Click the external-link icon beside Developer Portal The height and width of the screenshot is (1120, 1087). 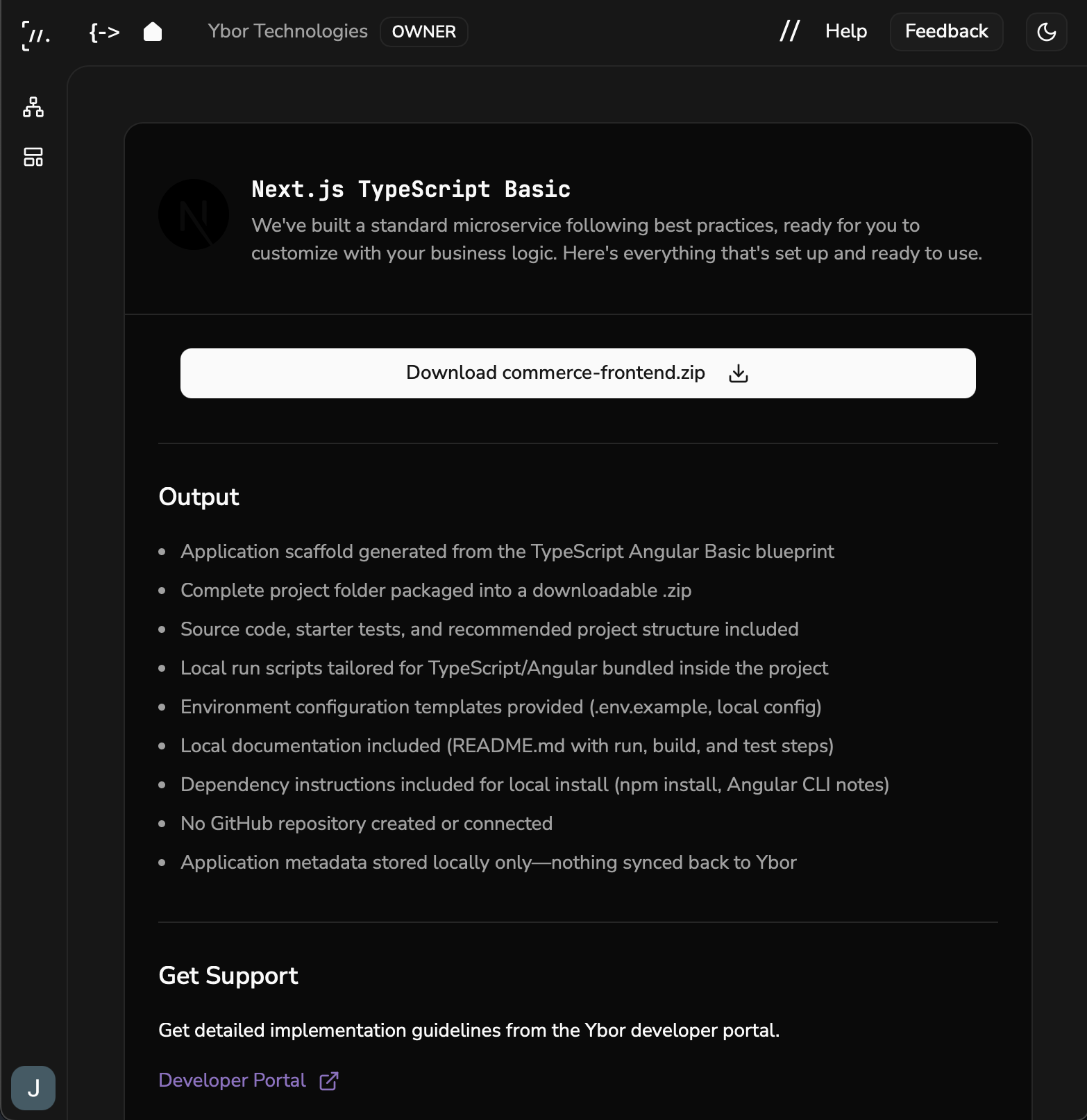tap(328, 1080)
